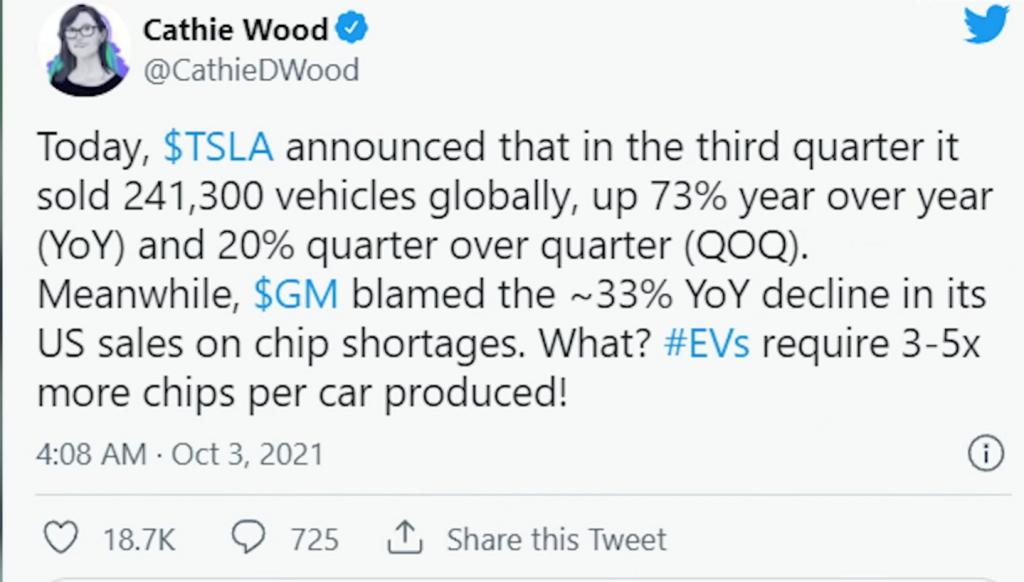Viewport: 1024px width, 582px height.
Task: Click the 4:08 AM timestamp
Action: (91, 454)
